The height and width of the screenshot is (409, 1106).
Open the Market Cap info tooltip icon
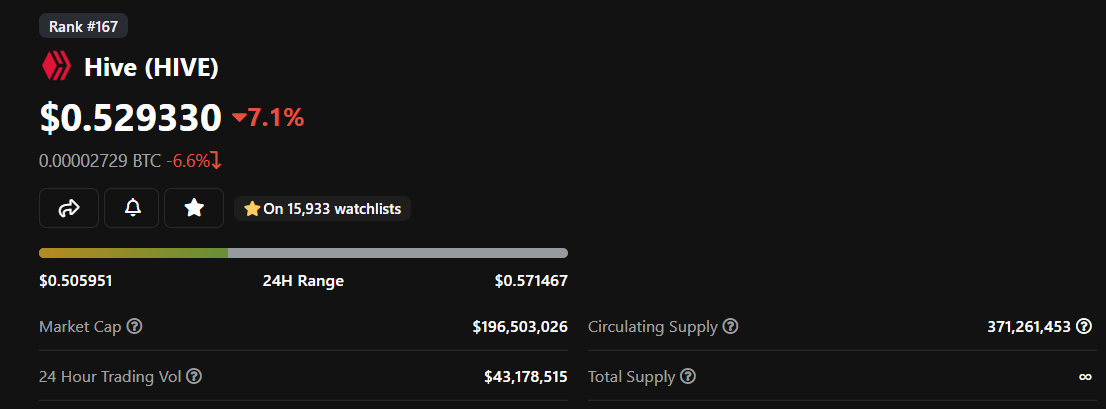pos(134,326)
